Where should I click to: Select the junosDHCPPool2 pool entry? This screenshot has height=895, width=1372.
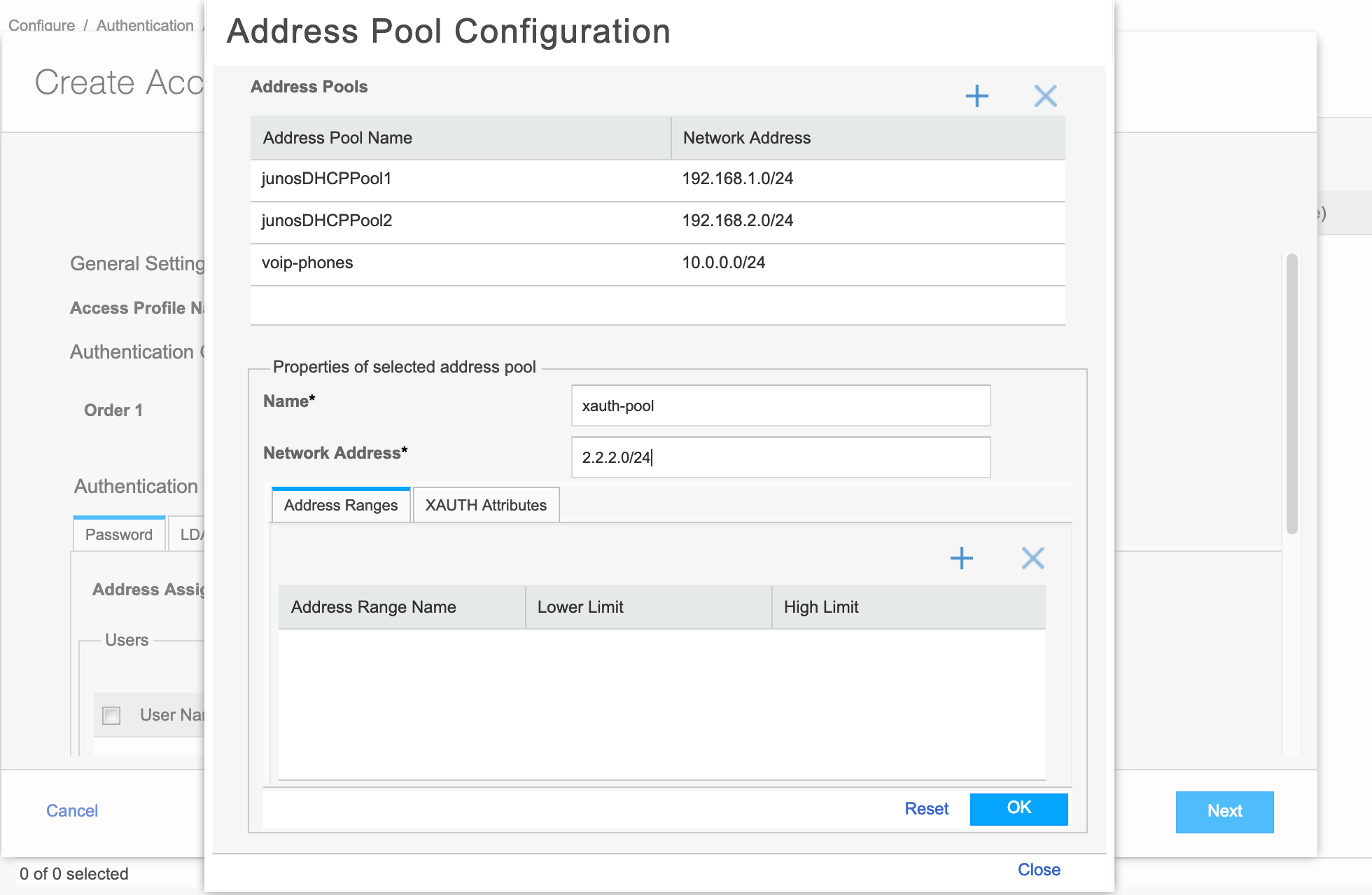[x=462, y=221]
